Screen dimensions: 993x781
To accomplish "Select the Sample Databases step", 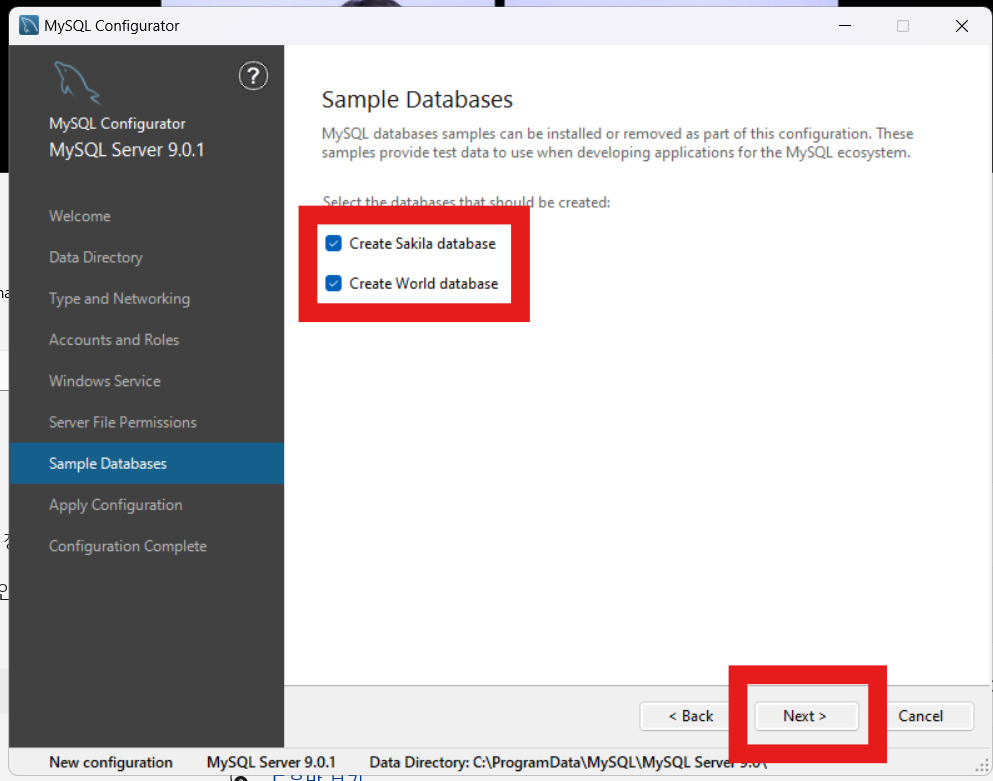I will coord(146,463).
